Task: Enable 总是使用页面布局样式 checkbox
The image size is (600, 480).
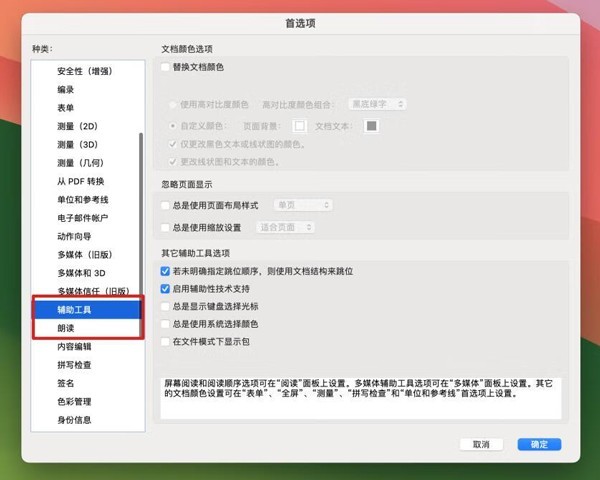Action: tap(165, 206)
